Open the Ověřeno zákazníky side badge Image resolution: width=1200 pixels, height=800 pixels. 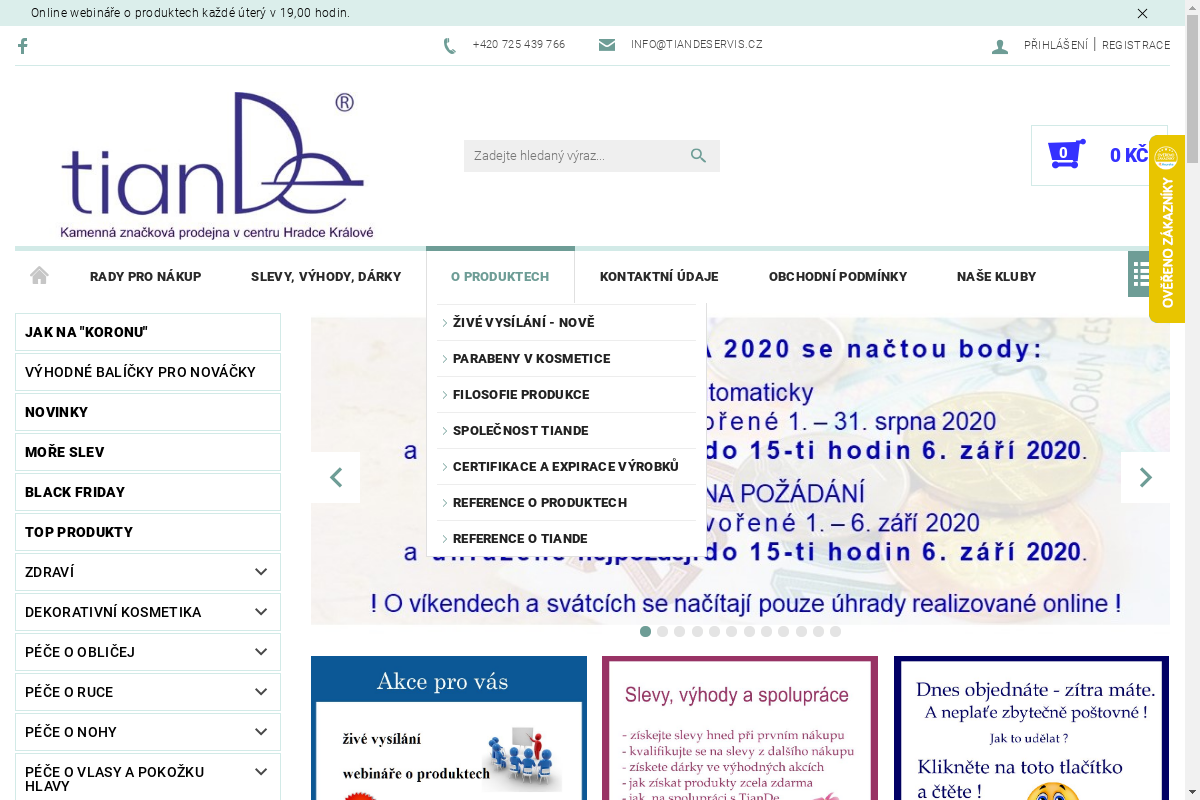[x=1167, y=229]
